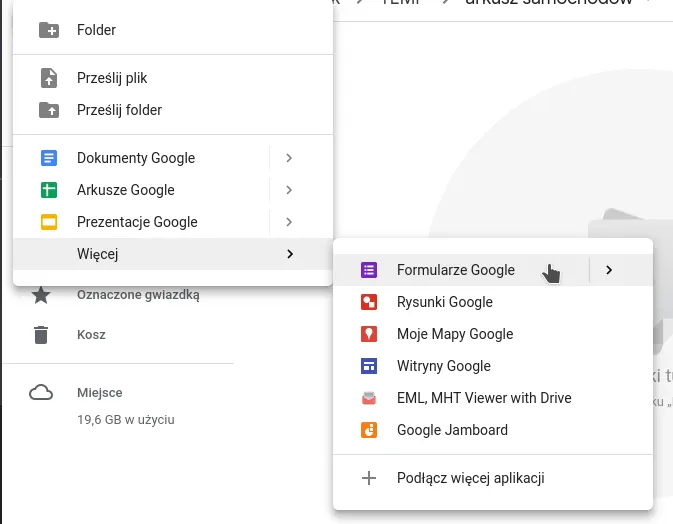Open Kosz in the sidebar

click(x=91, y=335)
